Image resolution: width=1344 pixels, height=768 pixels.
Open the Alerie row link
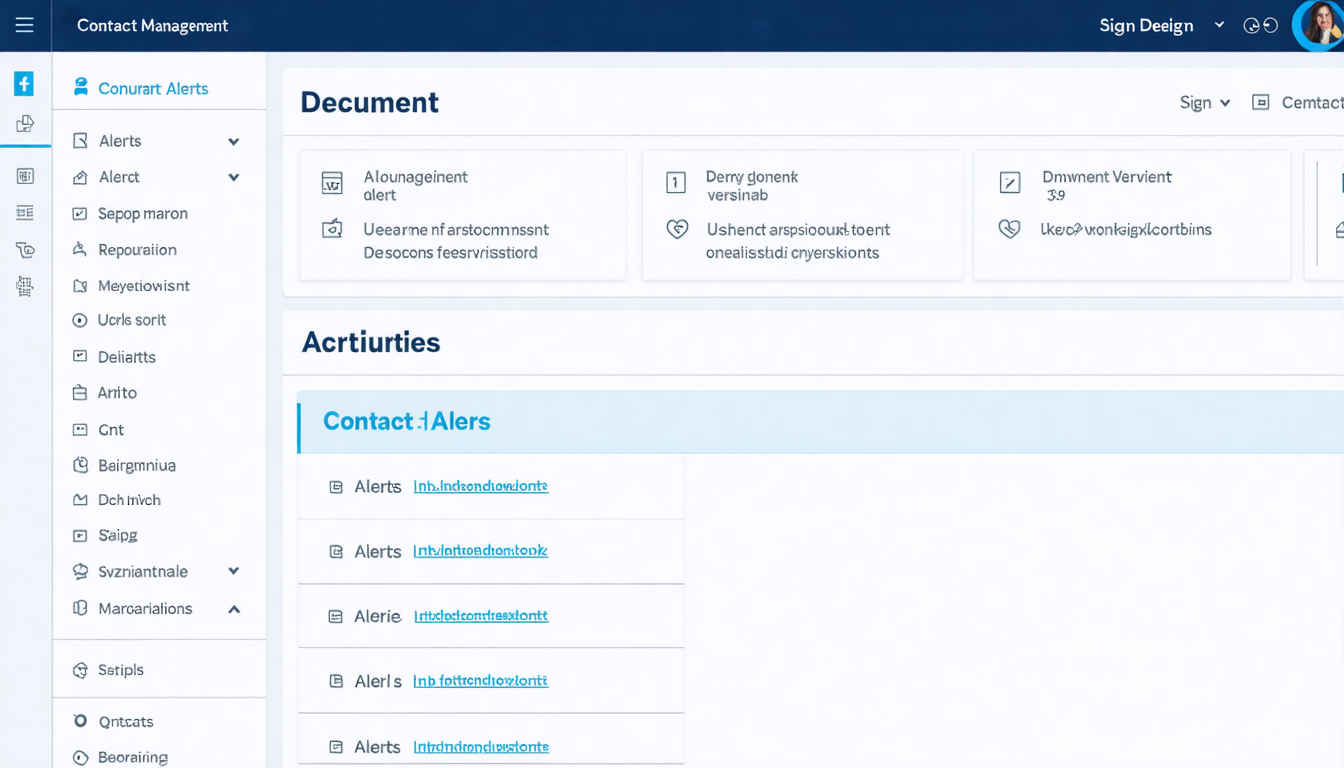point(481,616)
